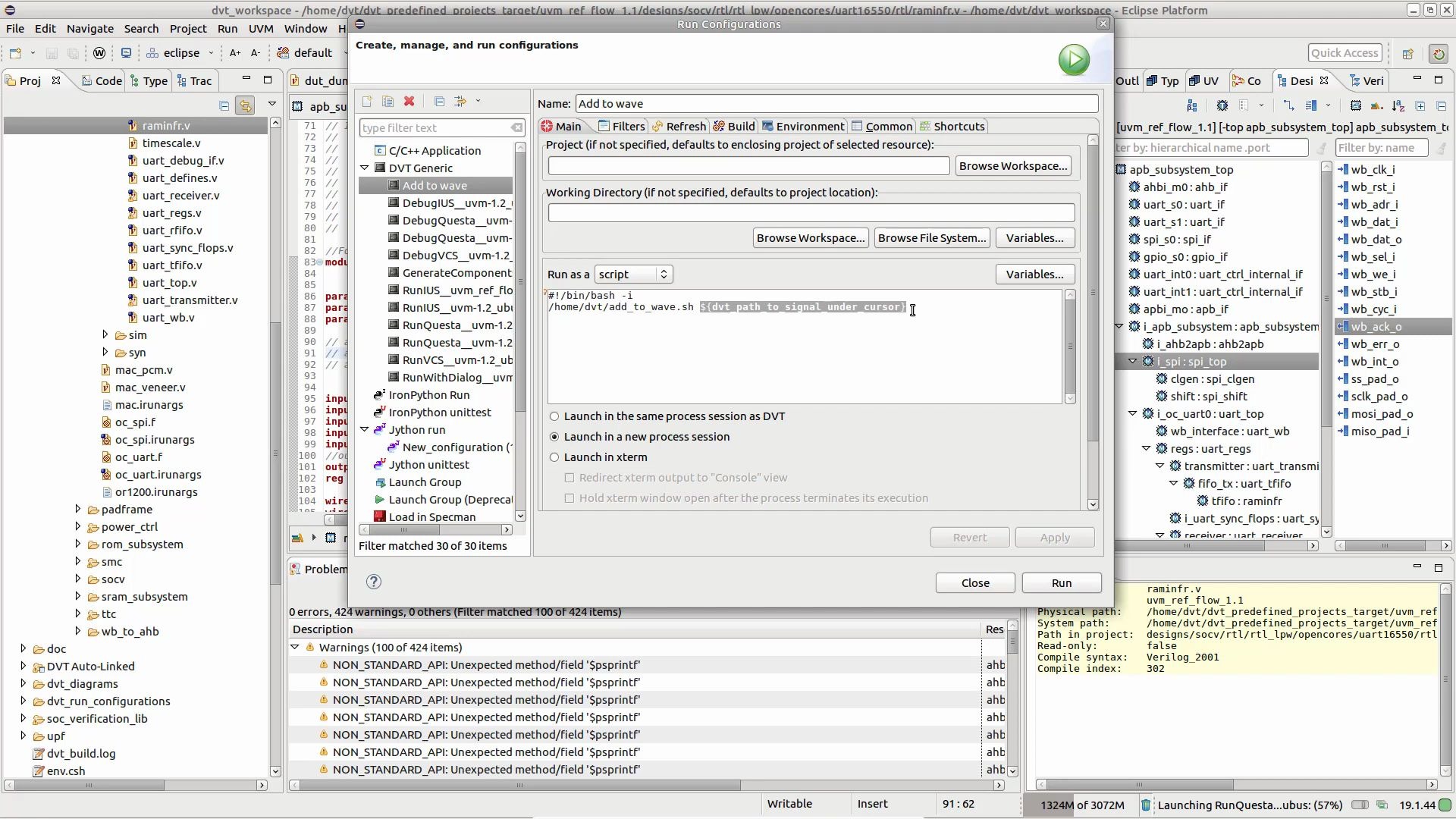
Task: Collapse all configurations in dialog tree
Action: [439, 101]
